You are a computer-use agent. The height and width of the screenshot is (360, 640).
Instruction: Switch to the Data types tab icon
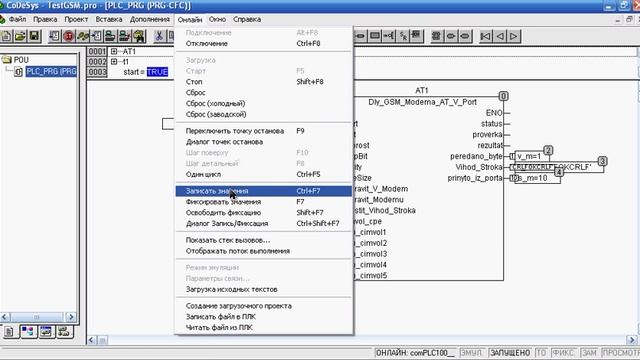point(28,331)
